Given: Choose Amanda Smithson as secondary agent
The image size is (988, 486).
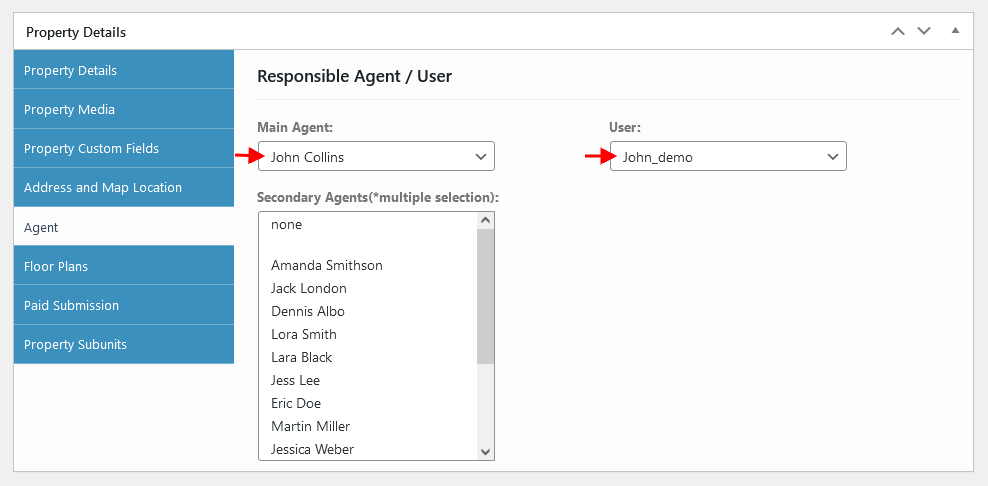Looking at the screenshot, I should point(368,265).
